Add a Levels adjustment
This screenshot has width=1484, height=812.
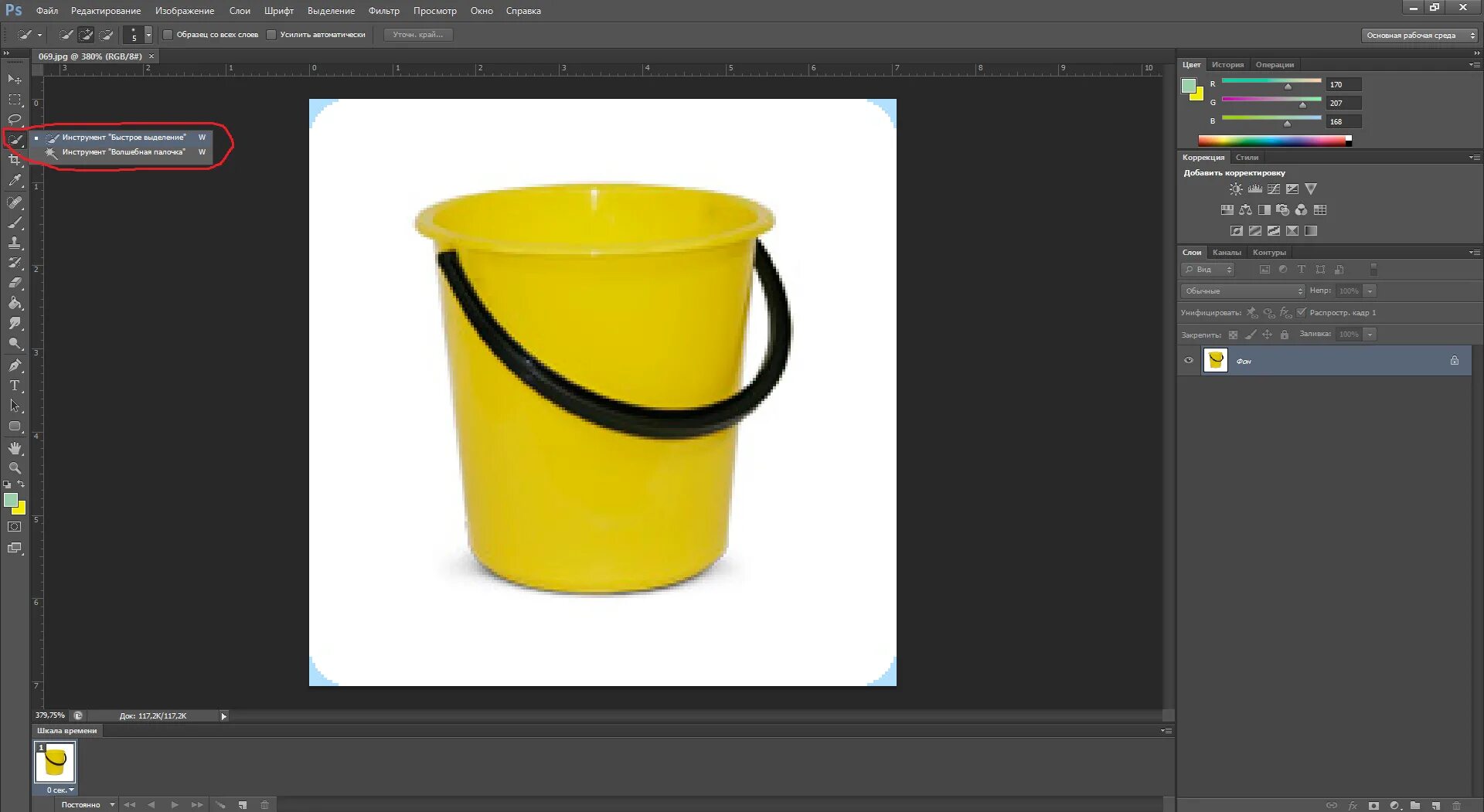1254,189
